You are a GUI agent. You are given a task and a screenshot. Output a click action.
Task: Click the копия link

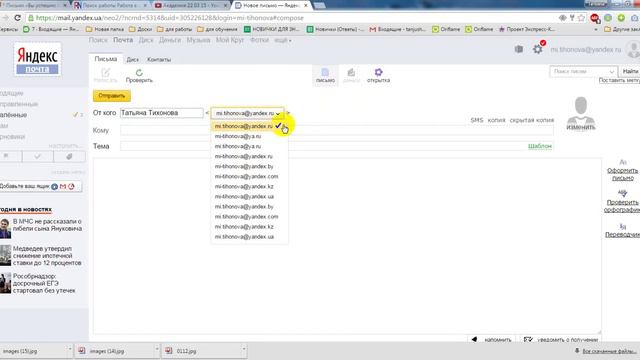[x=496, y=120]
